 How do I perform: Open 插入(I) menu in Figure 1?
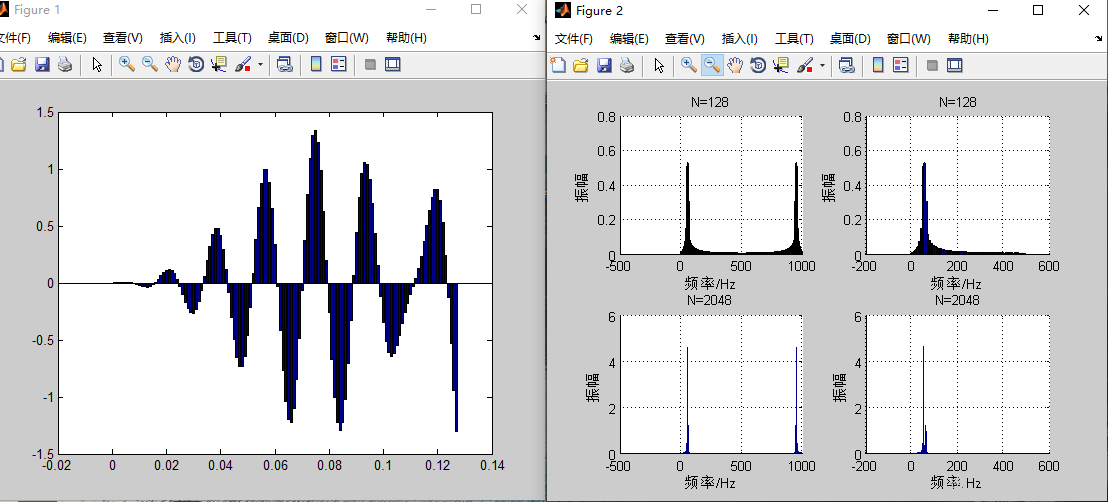[178, 38]
